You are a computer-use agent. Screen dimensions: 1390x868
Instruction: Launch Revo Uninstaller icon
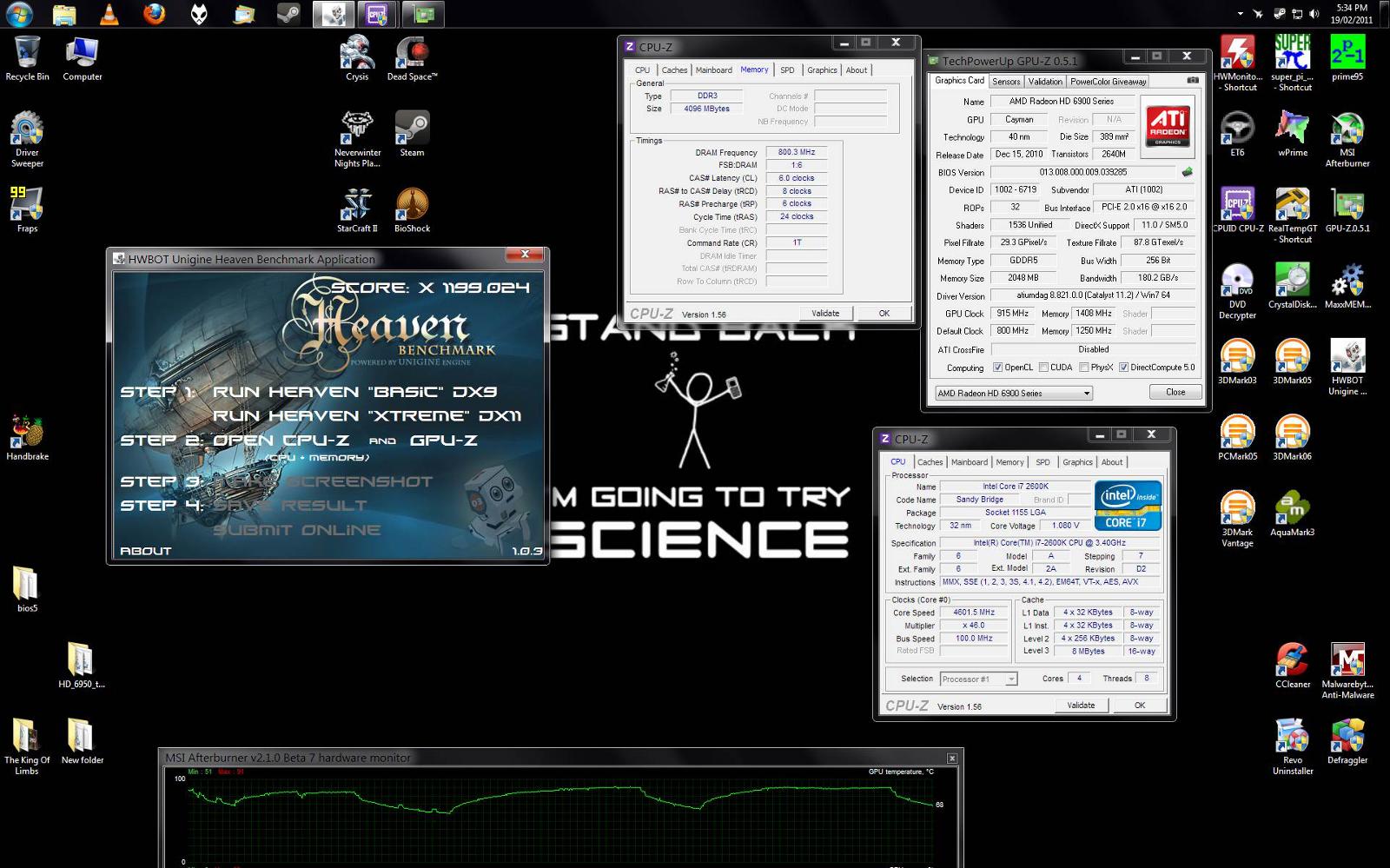(x=1292, y=747)
